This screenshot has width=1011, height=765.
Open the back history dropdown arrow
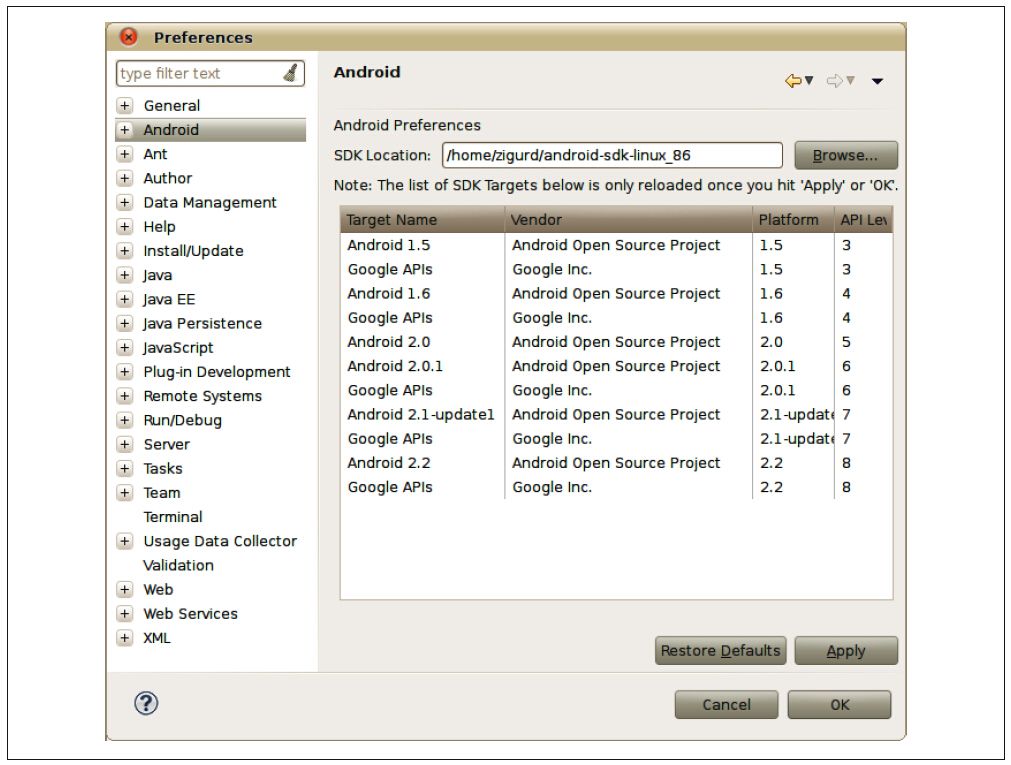809,81
